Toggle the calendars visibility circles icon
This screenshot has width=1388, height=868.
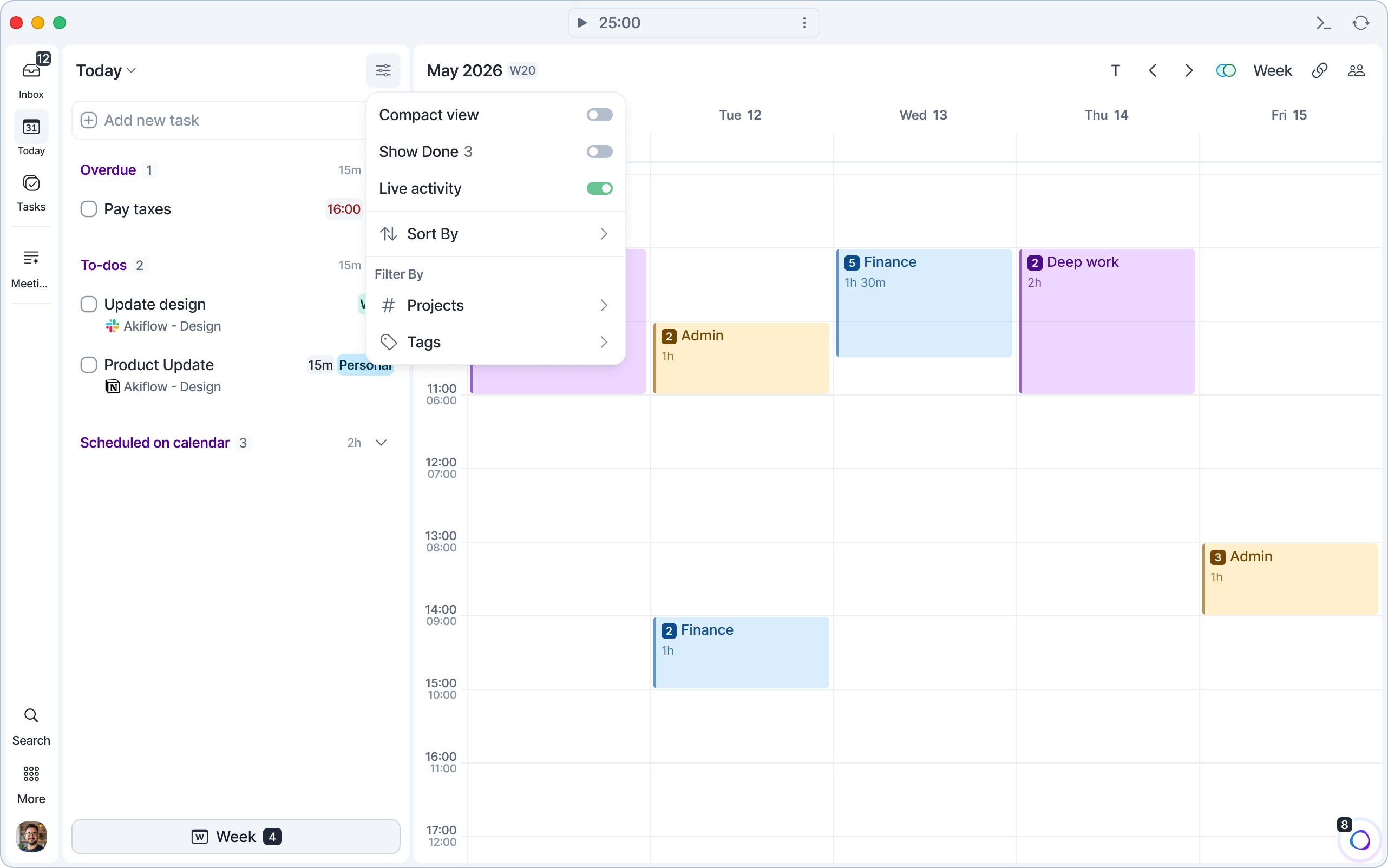[1226, 70]
